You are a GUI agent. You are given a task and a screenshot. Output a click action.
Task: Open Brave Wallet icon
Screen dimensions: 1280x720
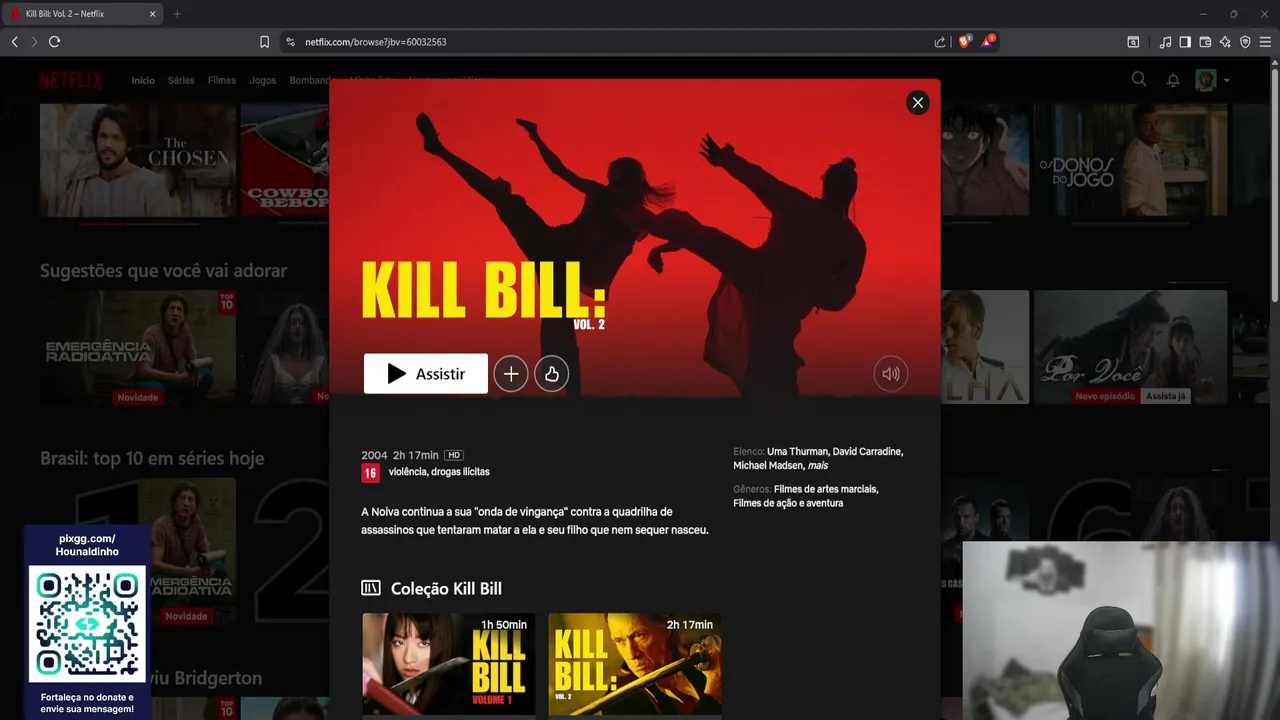(1205, 42)
